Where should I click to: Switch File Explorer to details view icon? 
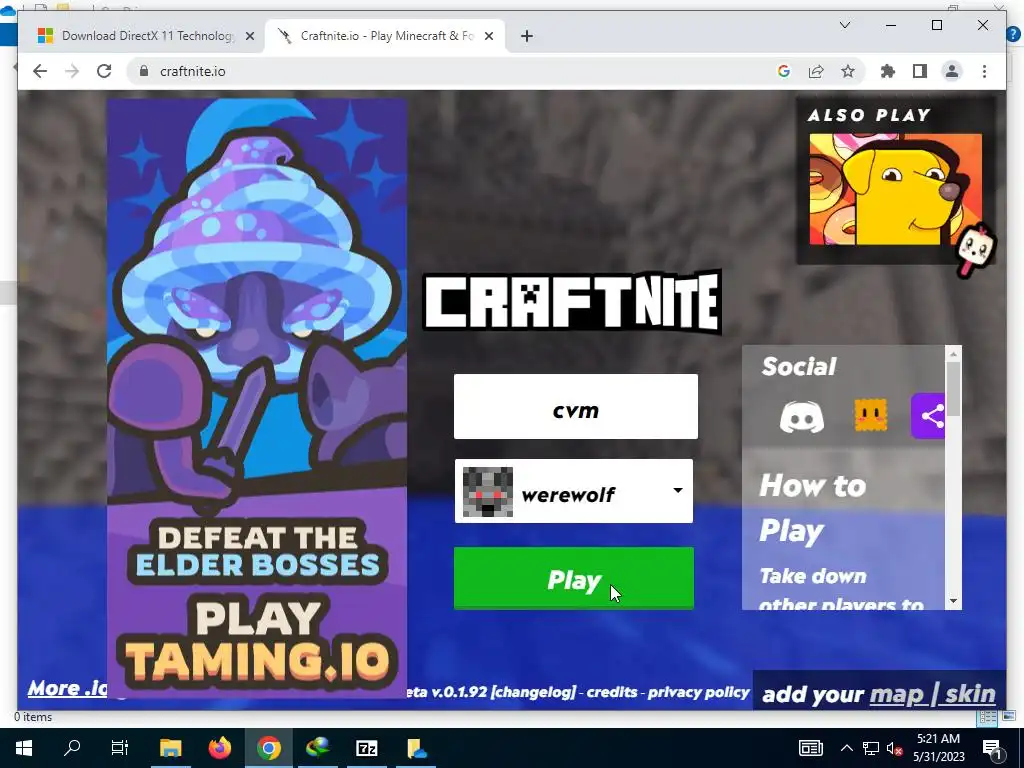tap(987, 718)
